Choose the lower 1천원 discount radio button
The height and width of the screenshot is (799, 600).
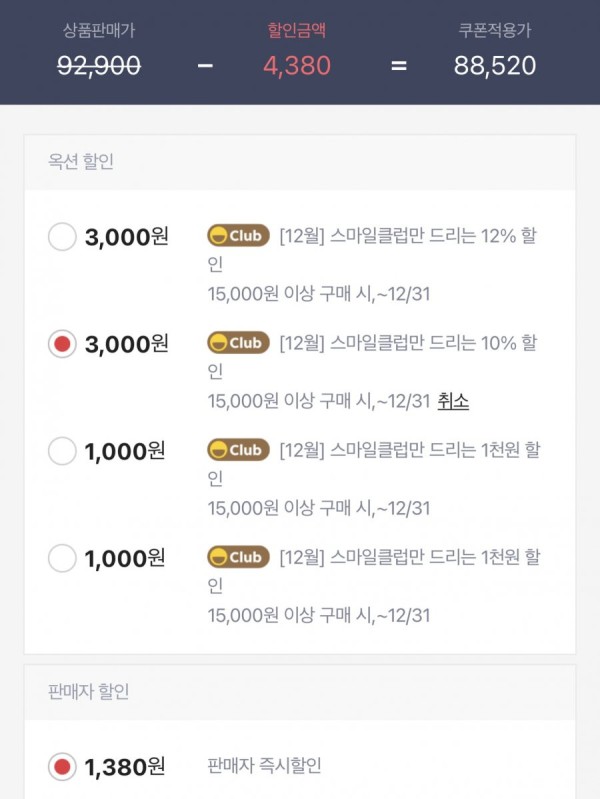pos(62,558)
